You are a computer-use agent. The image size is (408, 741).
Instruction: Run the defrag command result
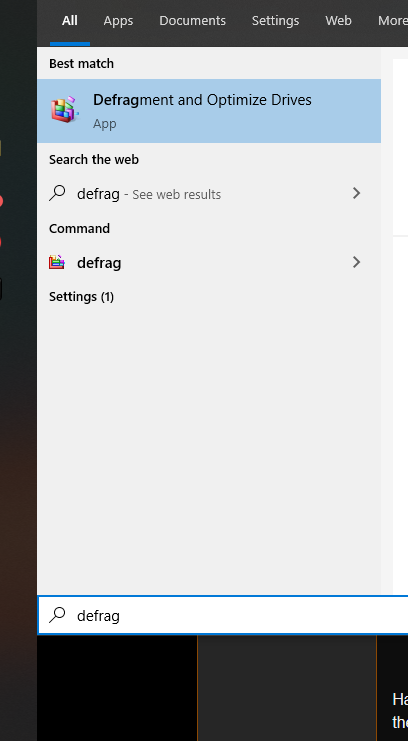pyautogui.click(x=209, y=262)
